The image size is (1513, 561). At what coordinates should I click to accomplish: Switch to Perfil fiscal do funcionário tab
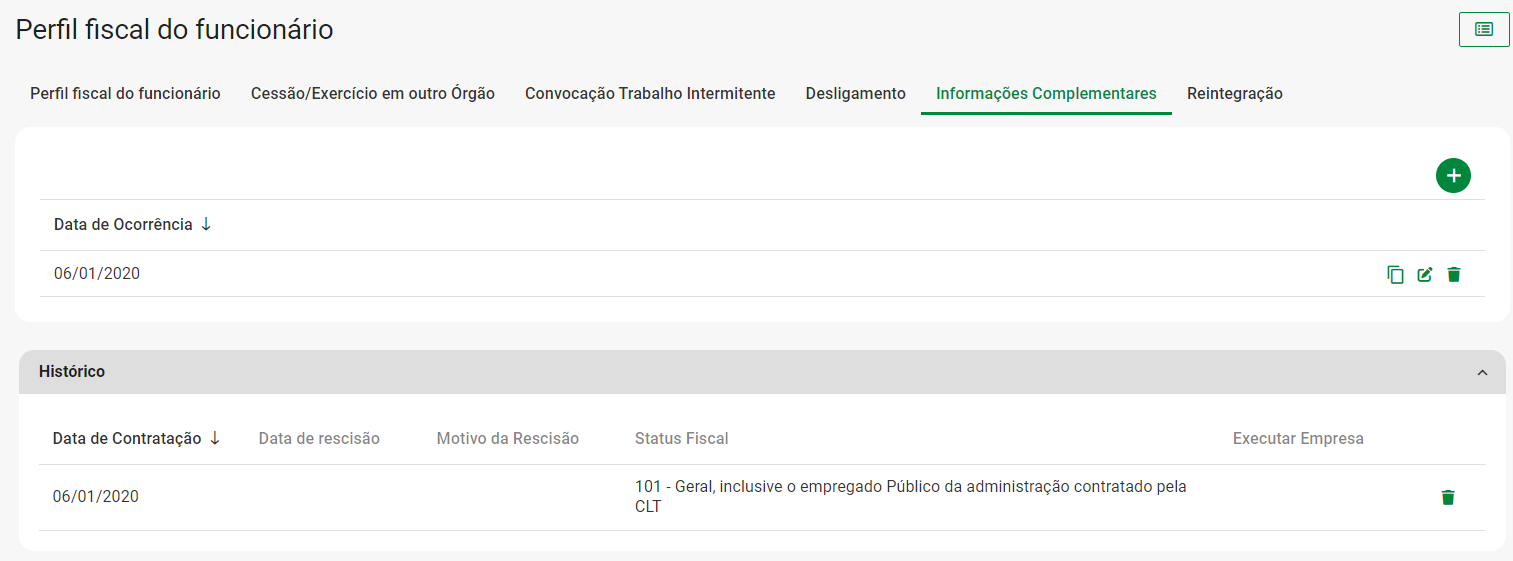[x=125, y=93]
